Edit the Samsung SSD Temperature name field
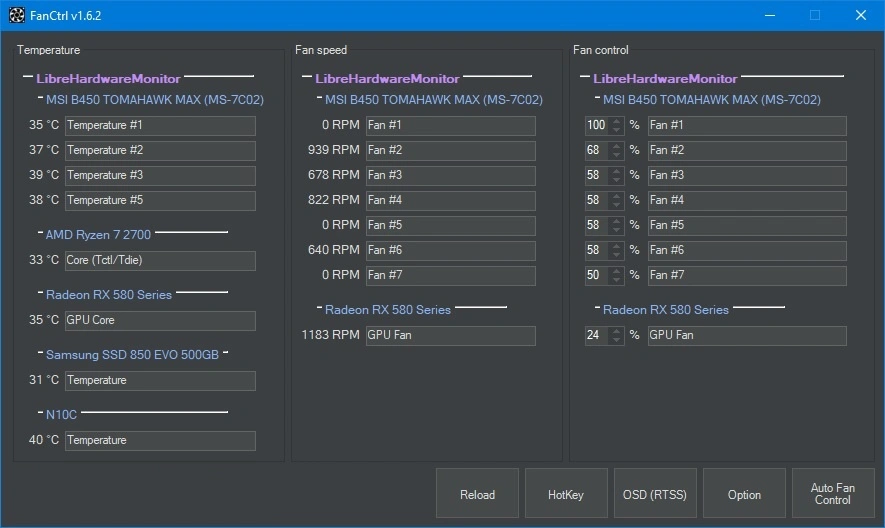The height and width of the screenshot is (528, 885). coord(160,380)
